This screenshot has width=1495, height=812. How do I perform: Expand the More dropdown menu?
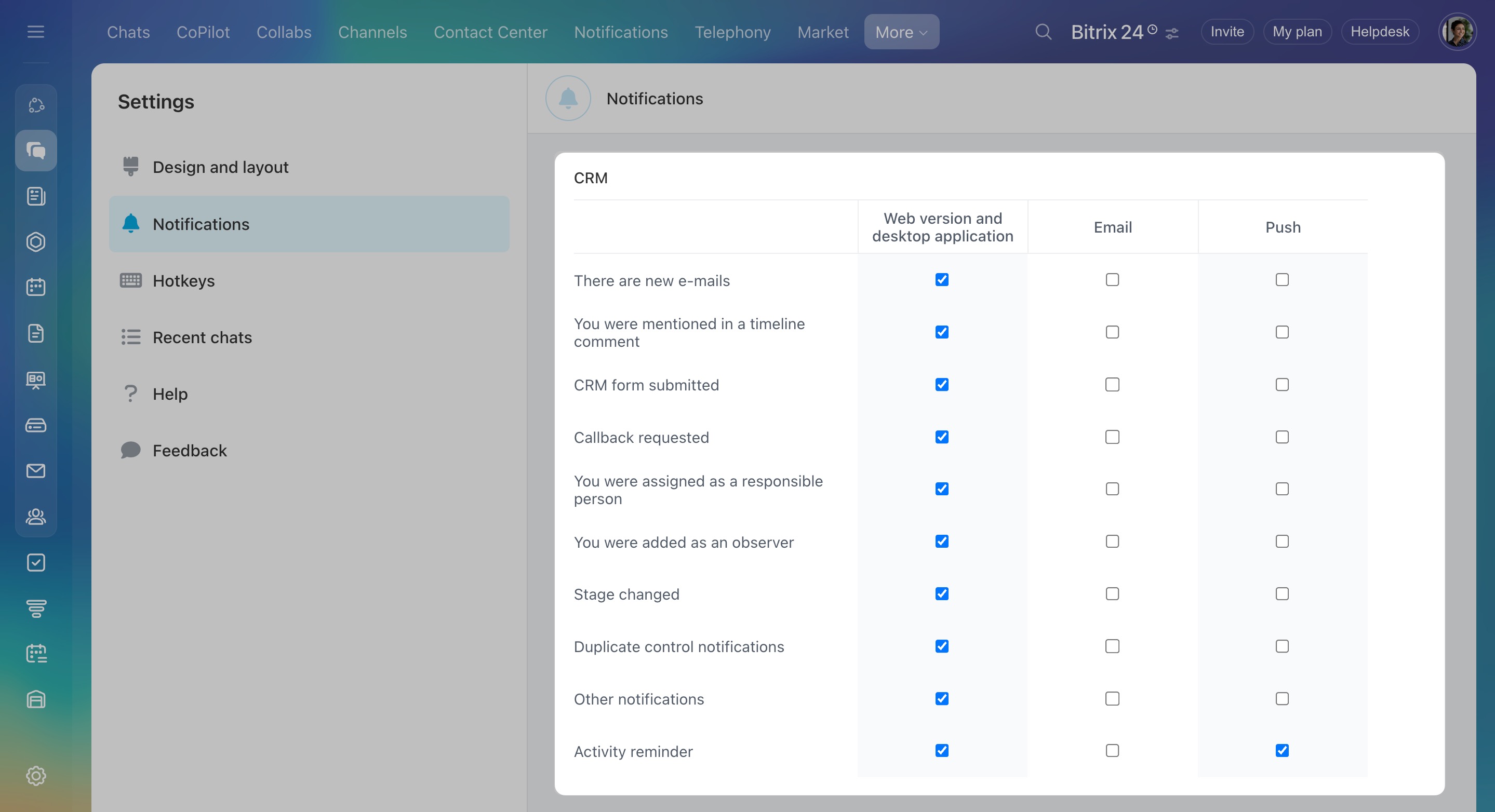click(x=901, y=32)
